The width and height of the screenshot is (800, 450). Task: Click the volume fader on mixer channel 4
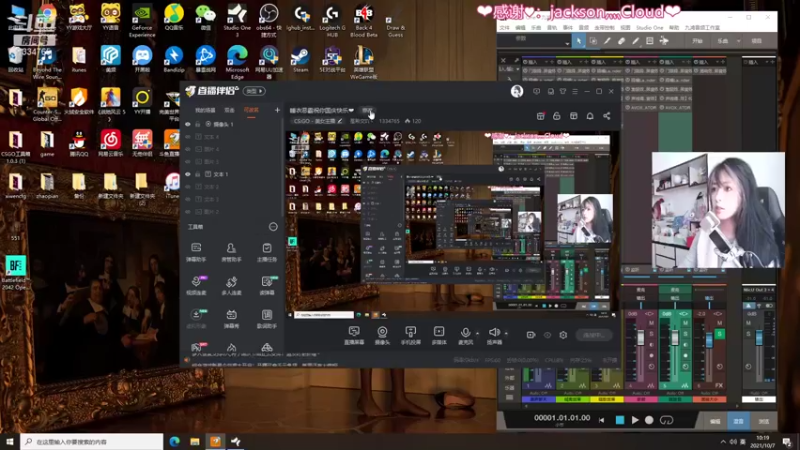(x=641, y=338)
